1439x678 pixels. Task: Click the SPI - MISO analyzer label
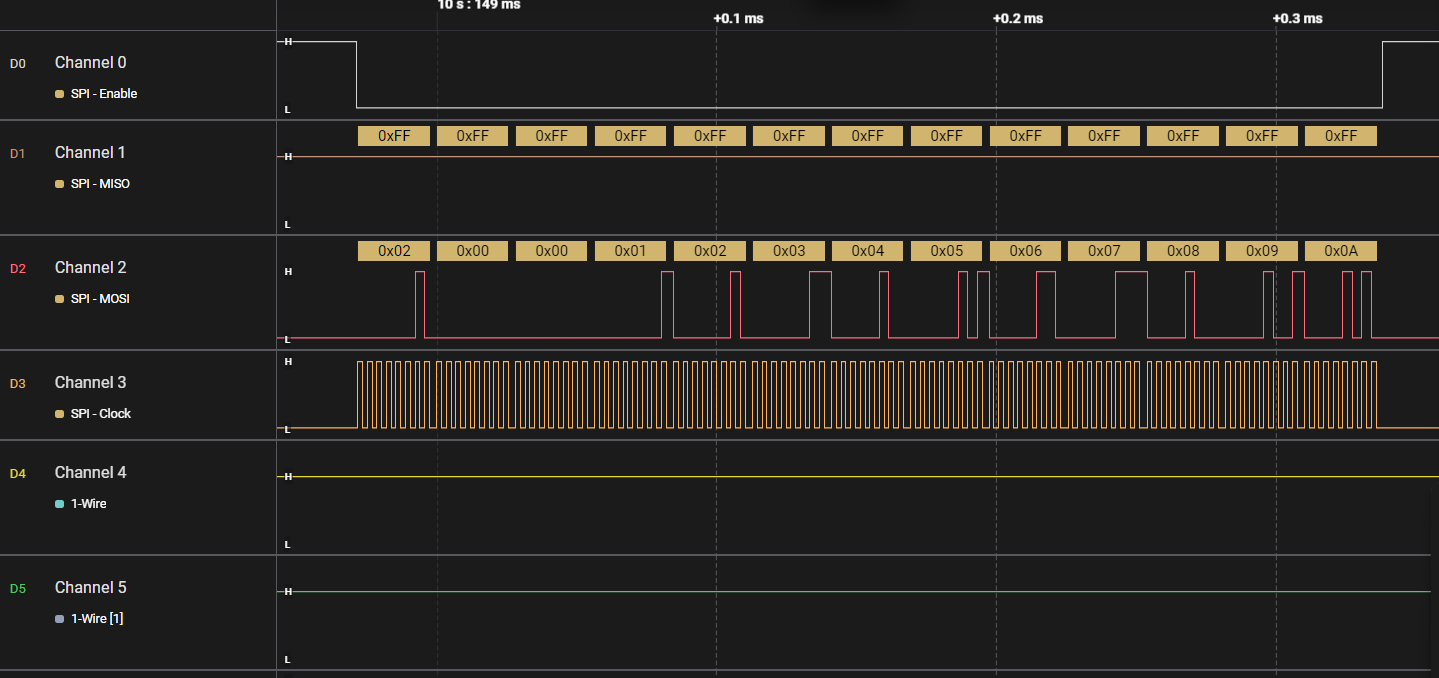pos(100,183)
